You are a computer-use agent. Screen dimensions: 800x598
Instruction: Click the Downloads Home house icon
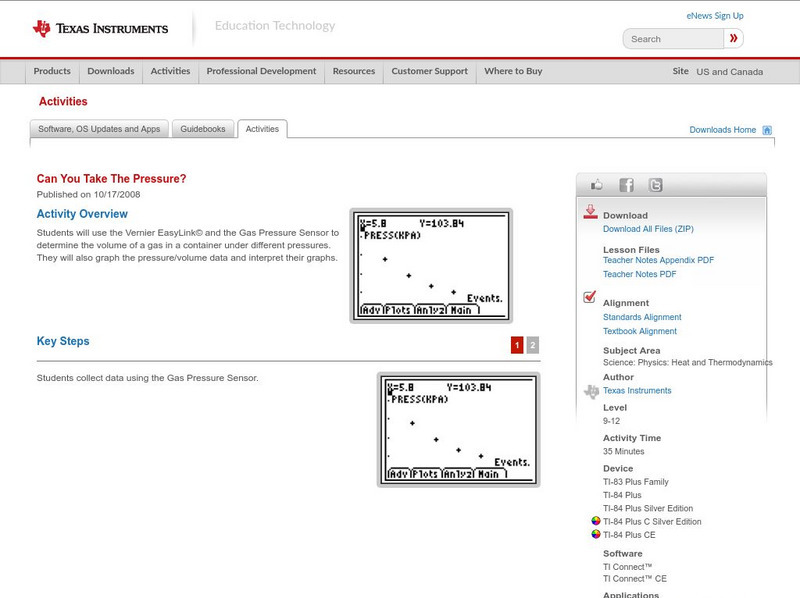(767, 130)
